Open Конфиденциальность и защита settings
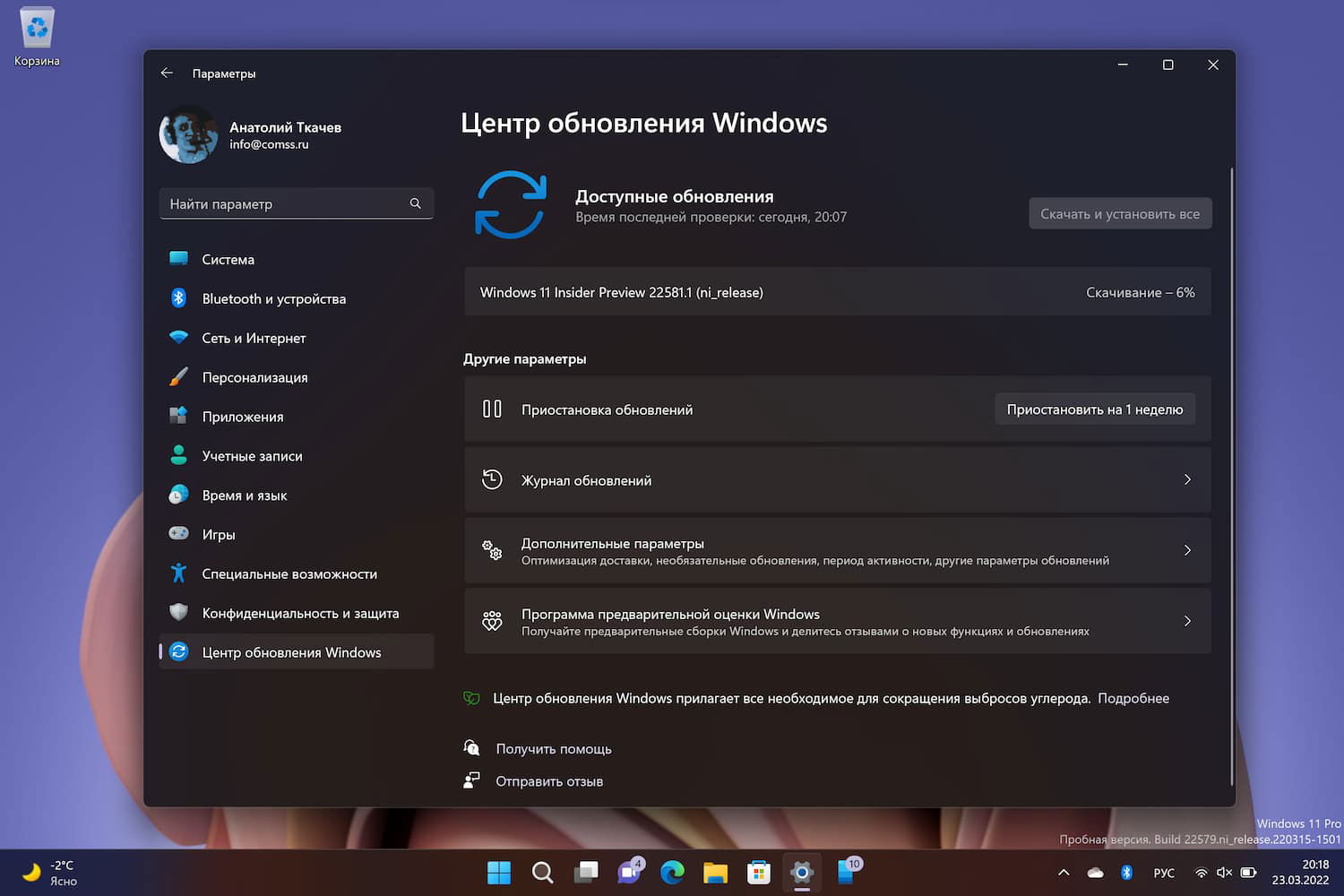The image size is (1344, 896). point(300,613)
